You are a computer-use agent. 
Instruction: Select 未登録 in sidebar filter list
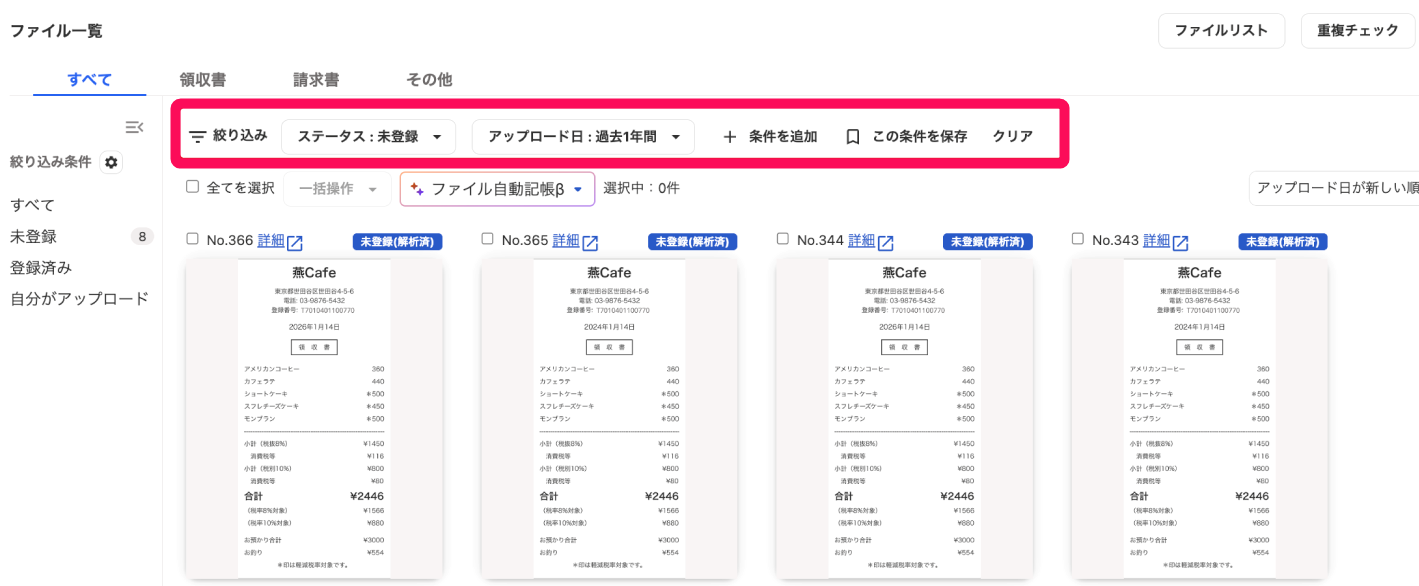(x=33, y=237)
